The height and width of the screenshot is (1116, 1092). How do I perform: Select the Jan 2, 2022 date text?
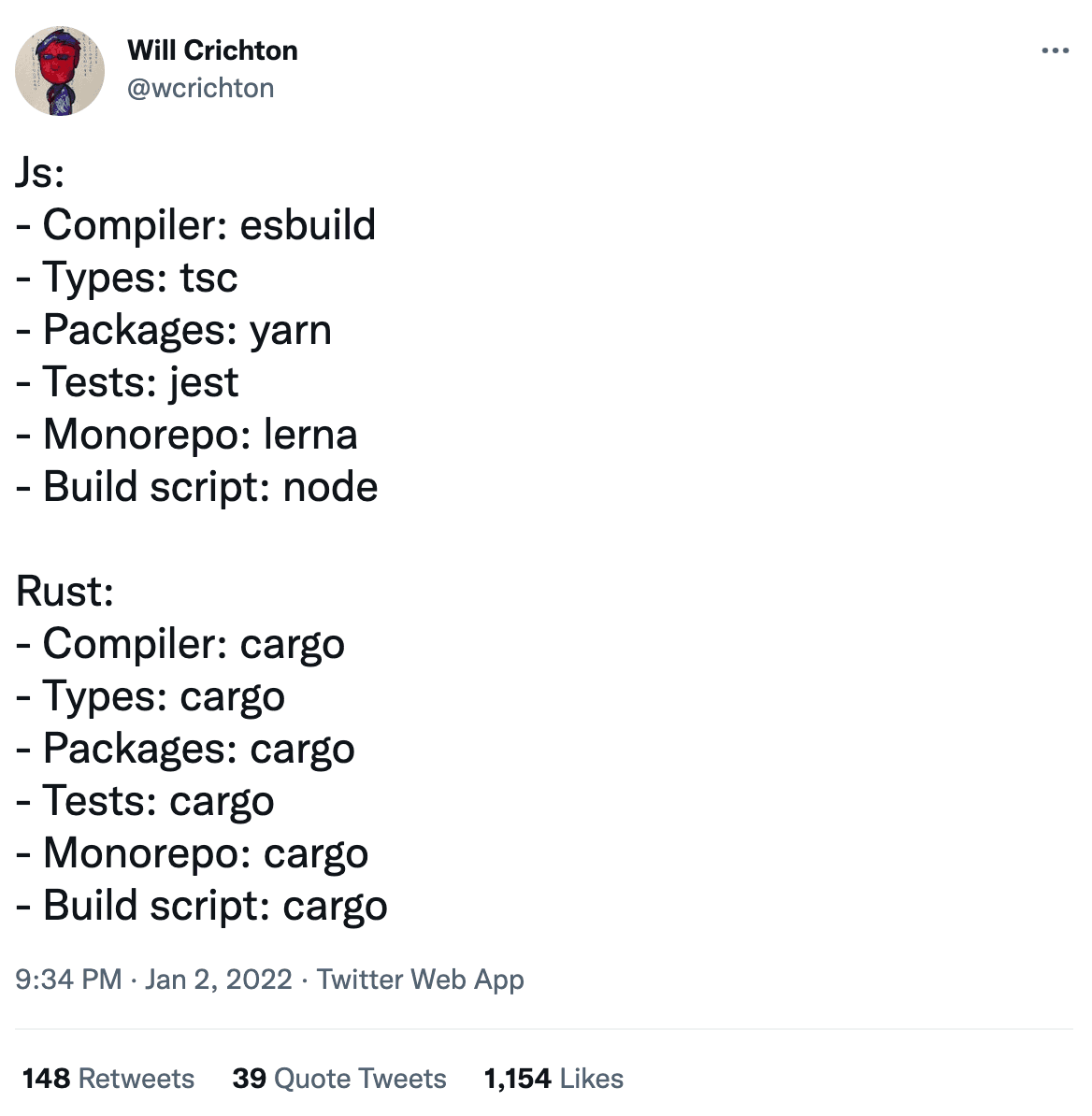(219, 980)
